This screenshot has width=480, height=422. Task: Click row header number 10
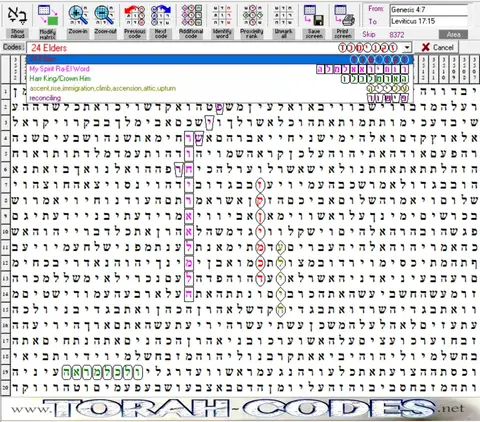pos(6,231)
